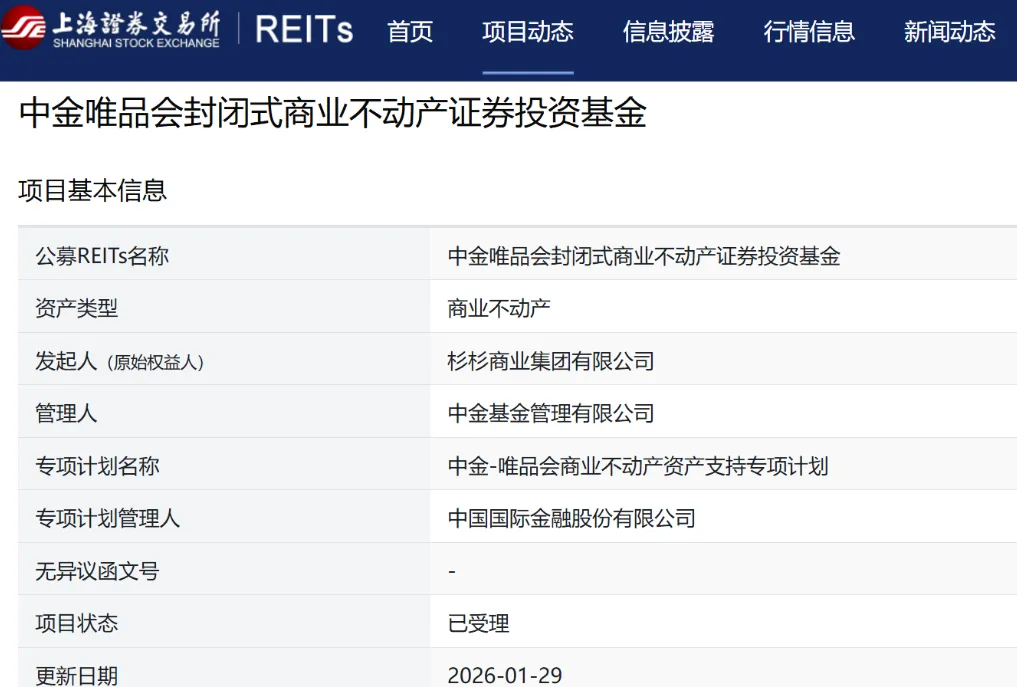
Task: Click the 中国国际金融股份有限公司 value
Action: click(x=571, y=518)
